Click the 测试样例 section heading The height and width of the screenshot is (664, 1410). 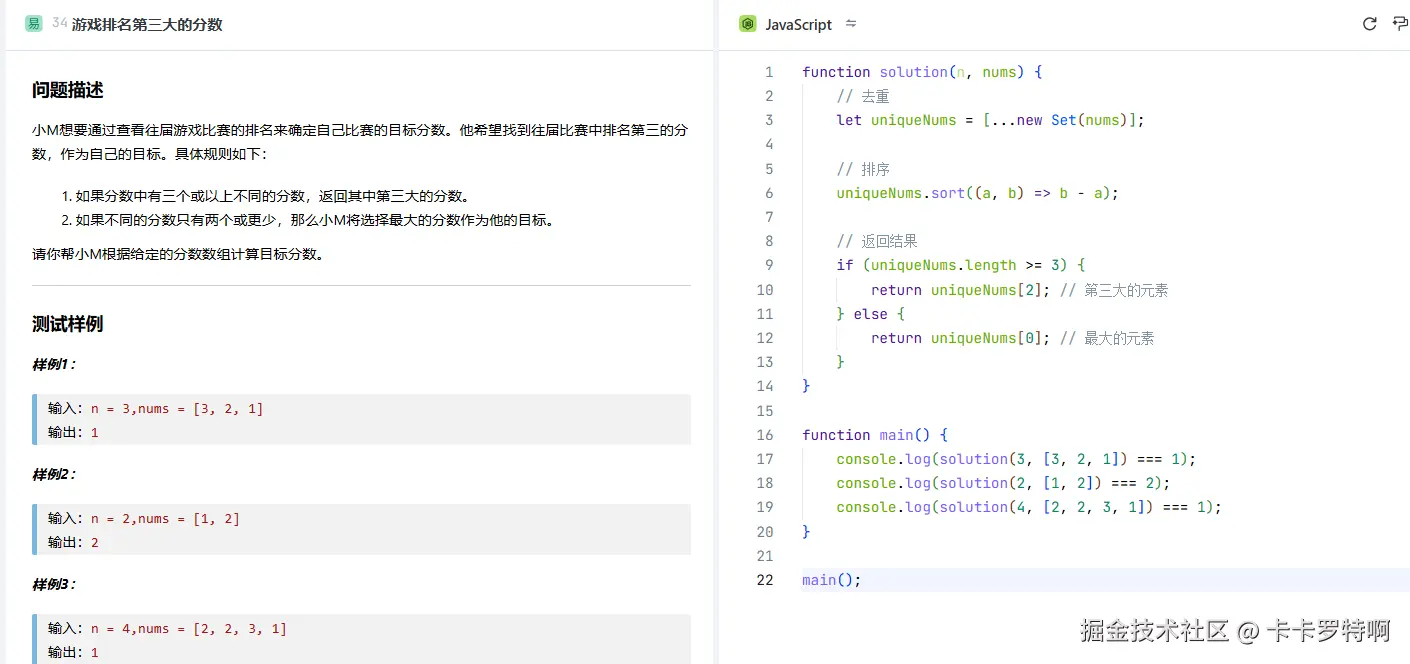click(65, 323)
